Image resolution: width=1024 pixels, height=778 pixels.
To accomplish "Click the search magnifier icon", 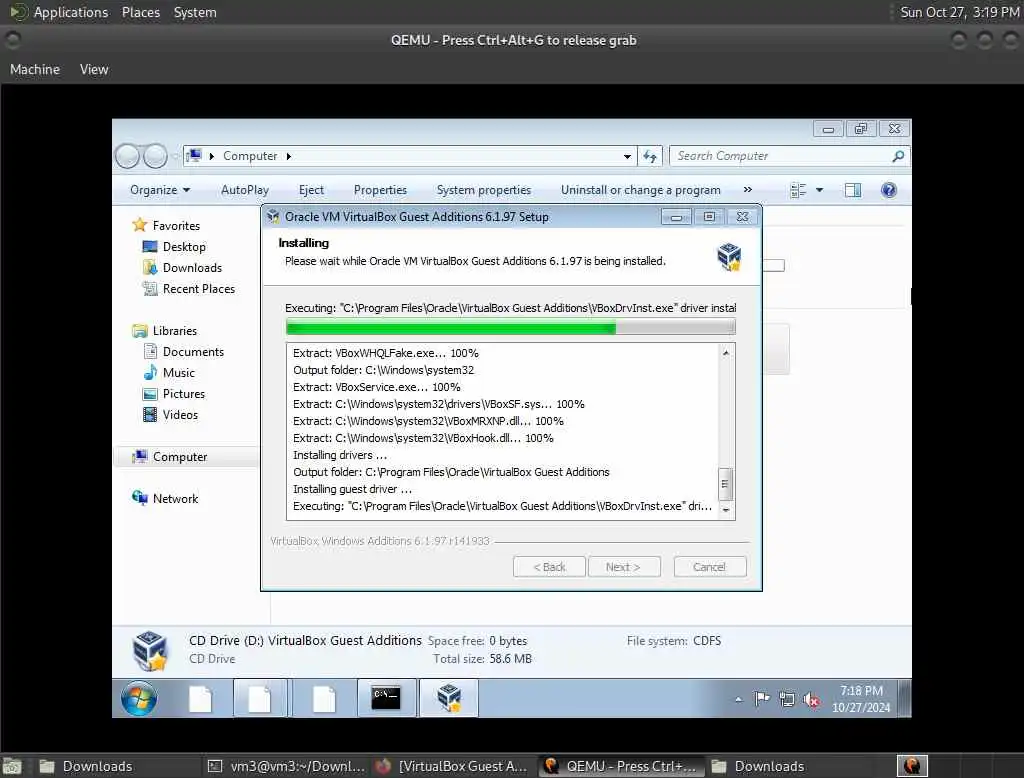I will pyautogui.click(x=898, y=156).
